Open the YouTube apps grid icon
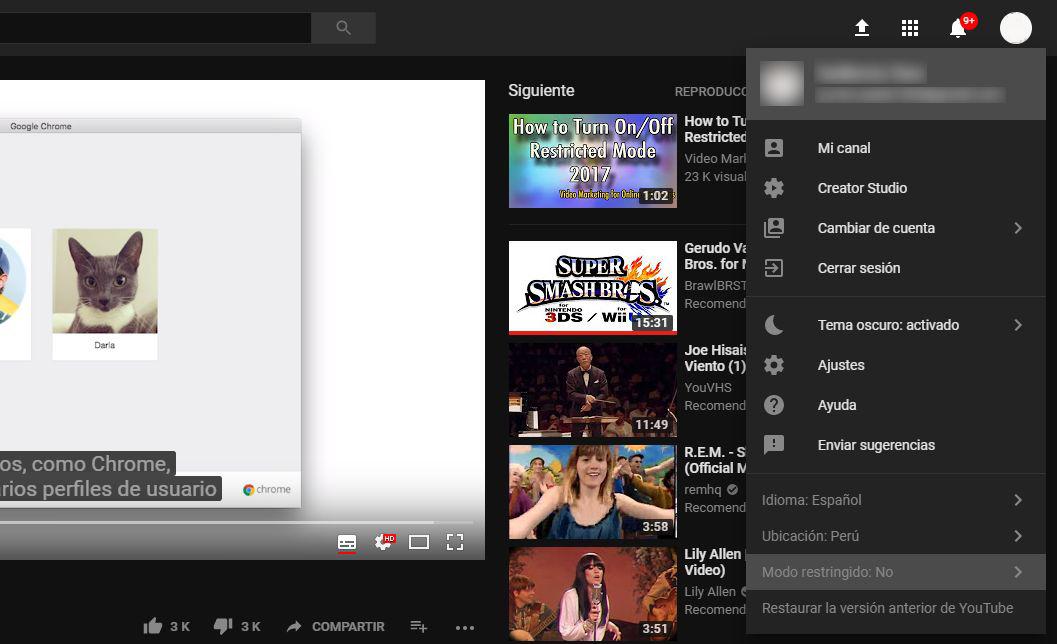Viewport: 1057px width, 644px height. click(x=910, y=28)
